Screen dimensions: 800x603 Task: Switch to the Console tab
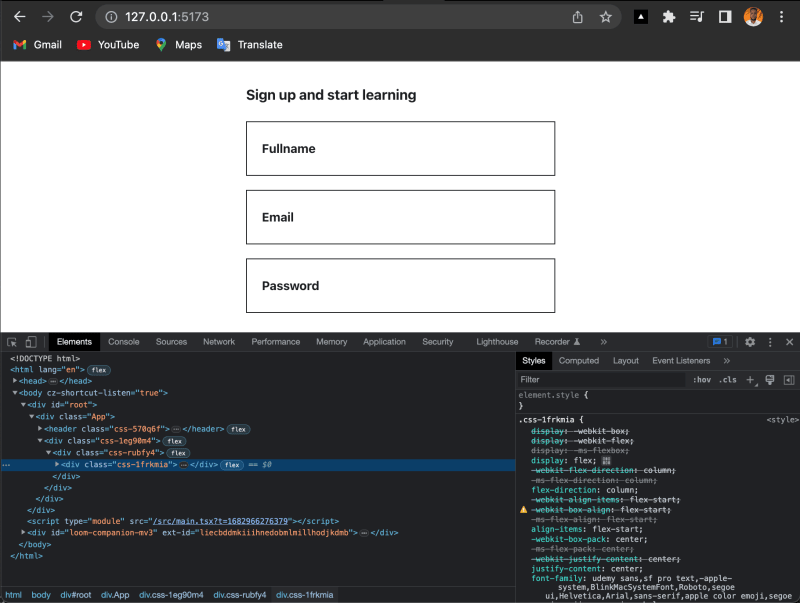point(123,342)
